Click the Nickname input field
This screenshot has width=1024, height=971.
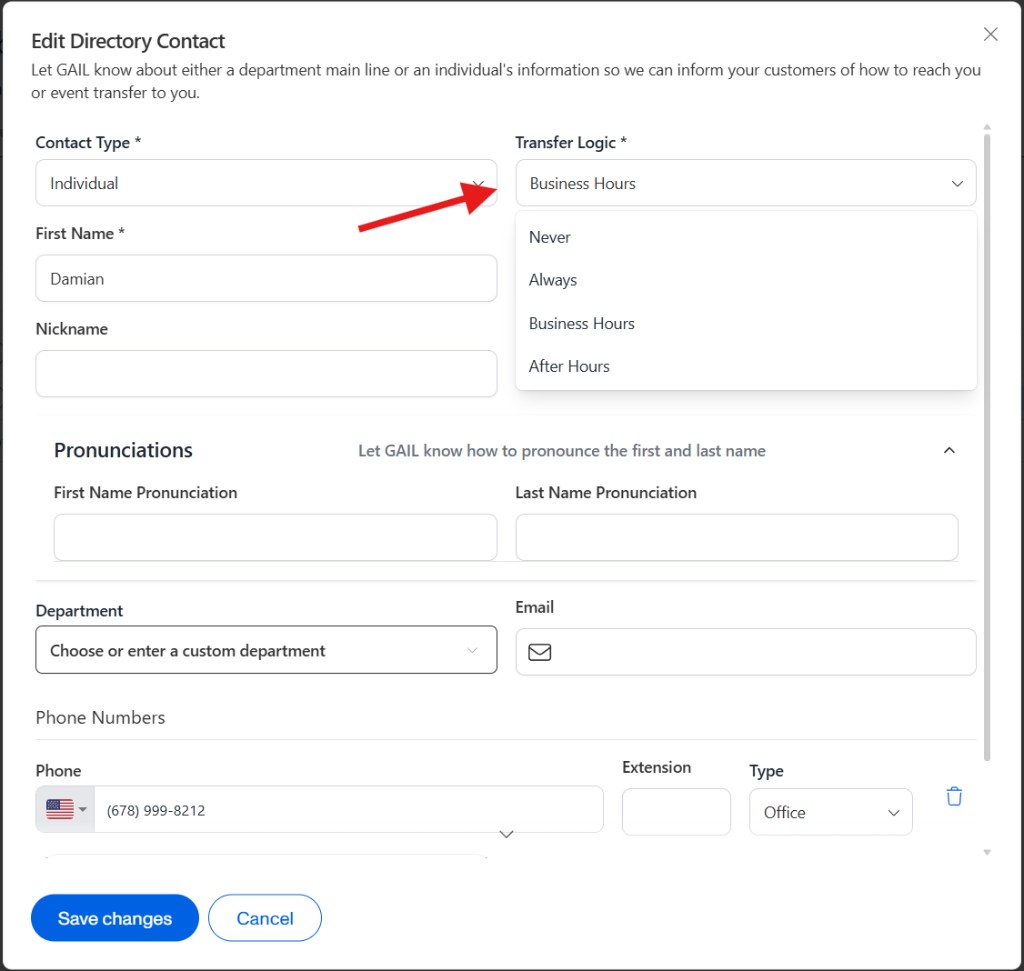point(266,373)
